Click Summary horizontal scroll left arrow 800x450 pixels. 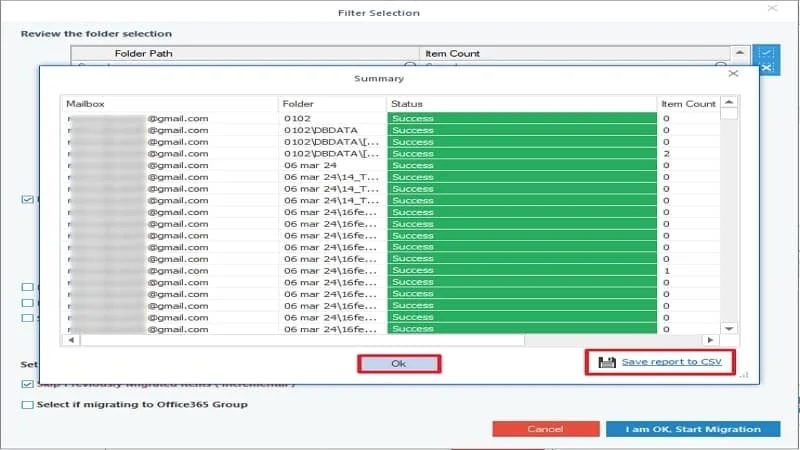coord(71,340)
